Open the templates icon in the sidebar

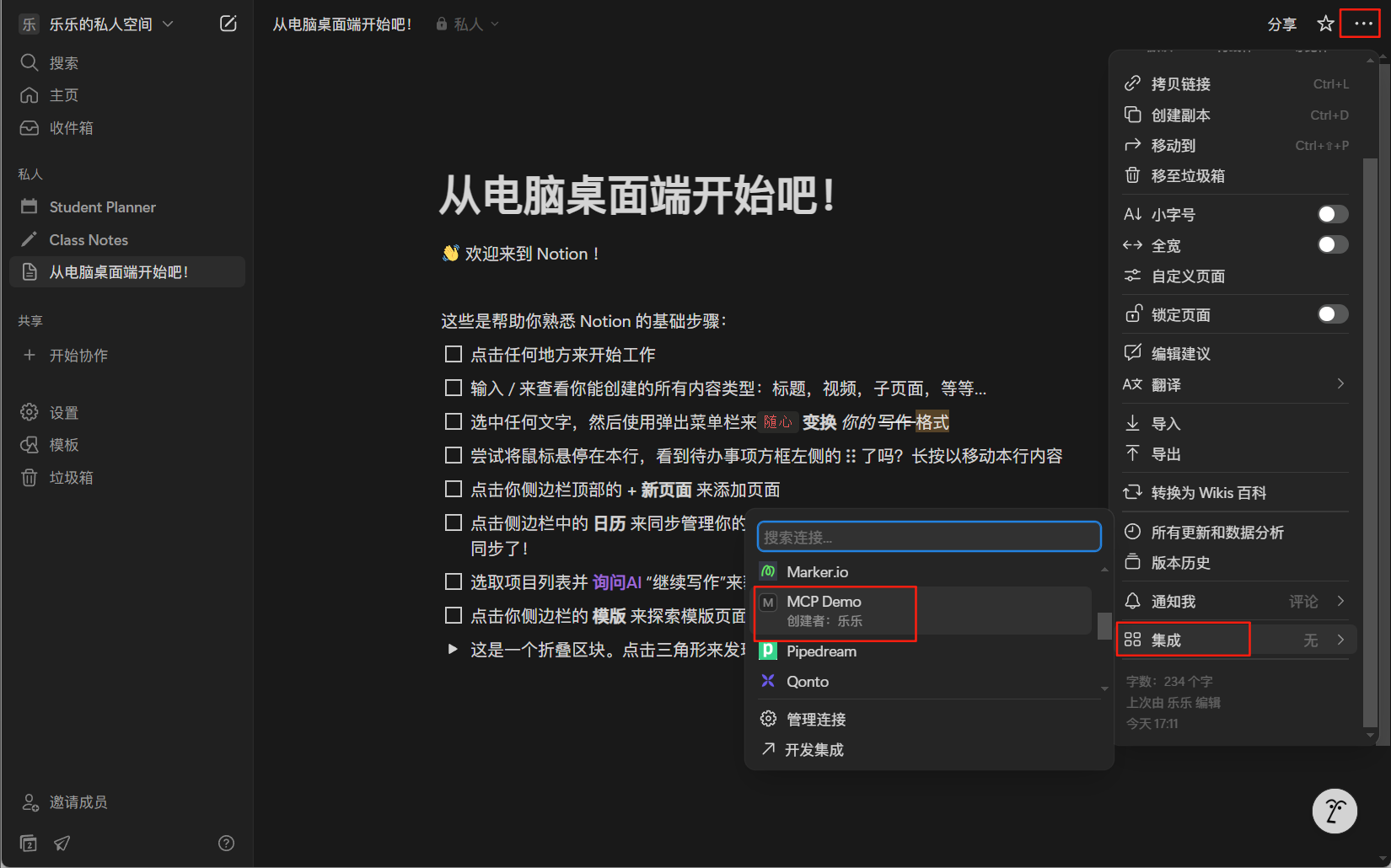[30, 445]
